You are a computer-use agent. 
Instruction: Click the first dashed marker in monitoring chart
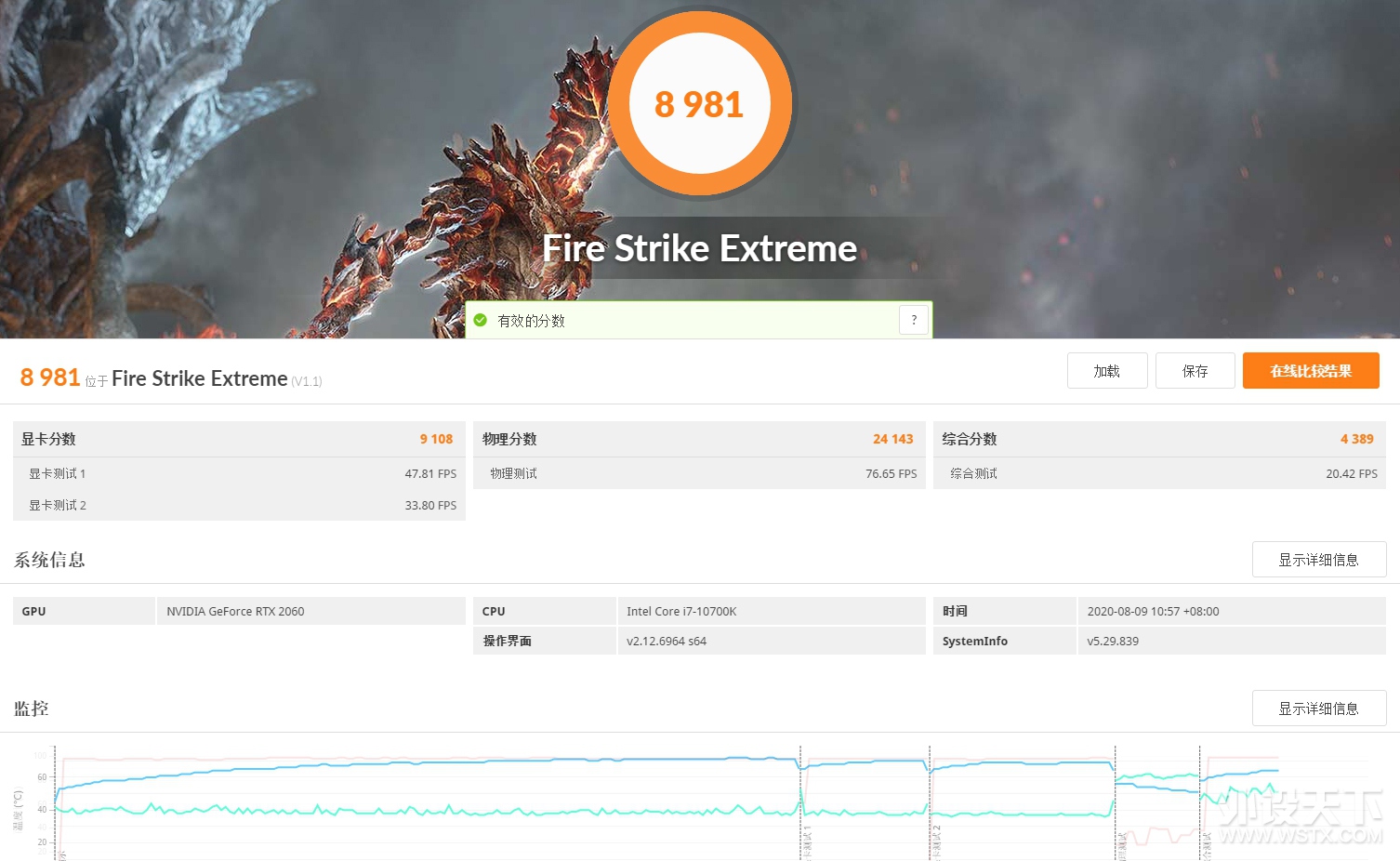click(x=55, y=801)
